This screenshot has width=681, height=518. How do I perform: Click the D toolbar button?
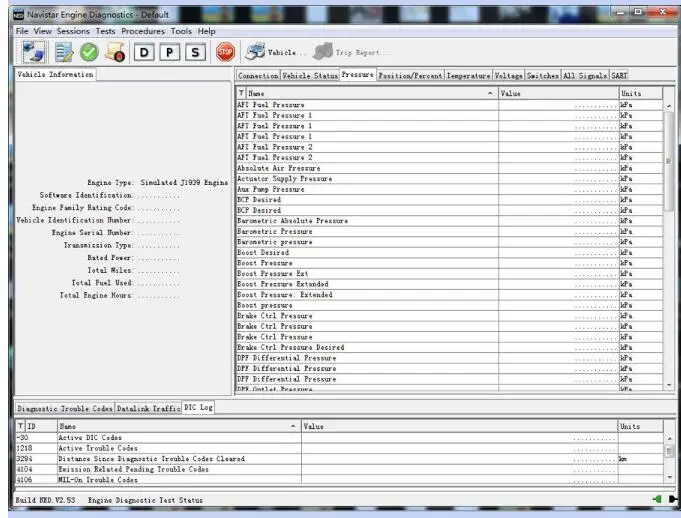[x=144, y=53]
